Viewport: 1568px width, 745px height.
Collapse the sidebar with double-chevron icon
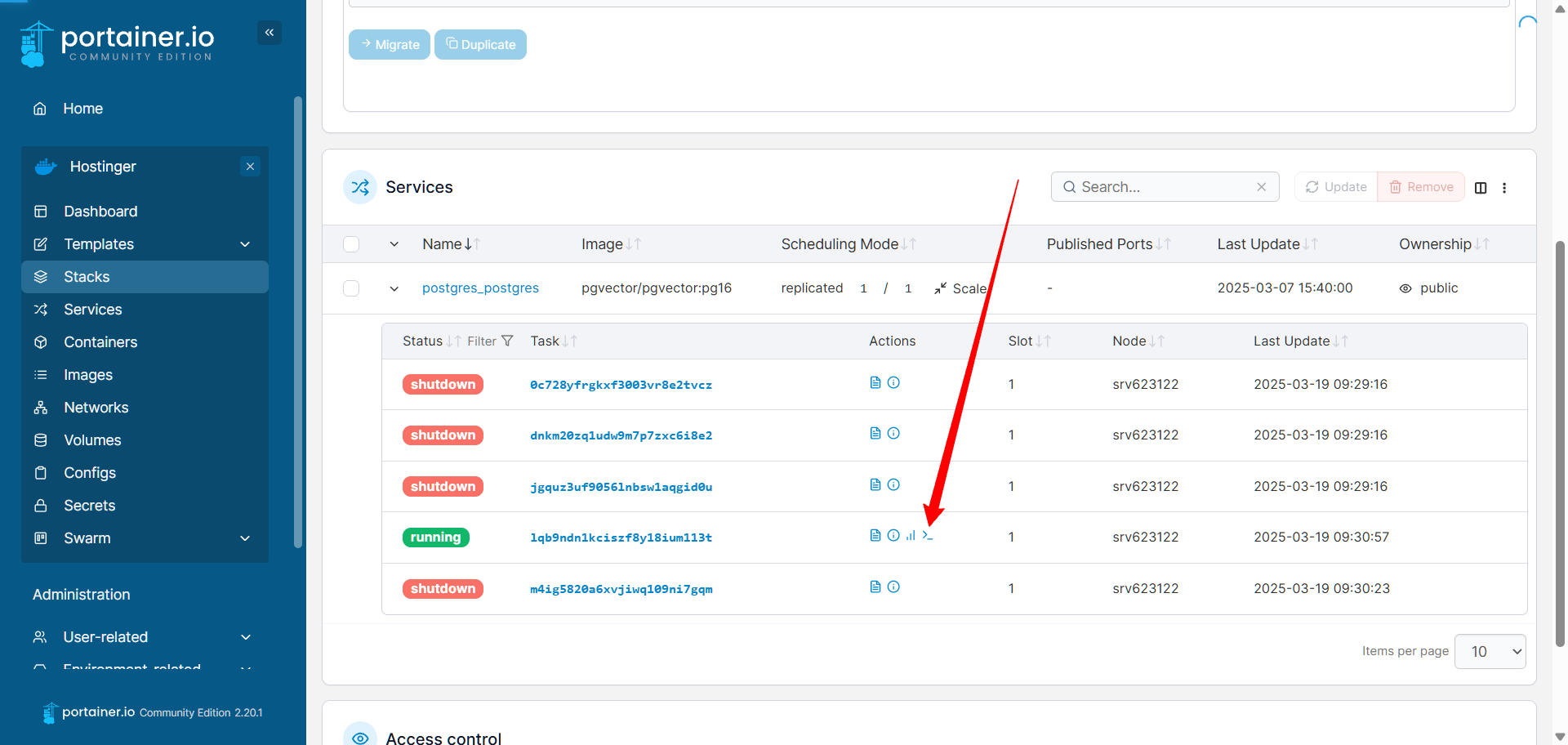coord(269,33)
